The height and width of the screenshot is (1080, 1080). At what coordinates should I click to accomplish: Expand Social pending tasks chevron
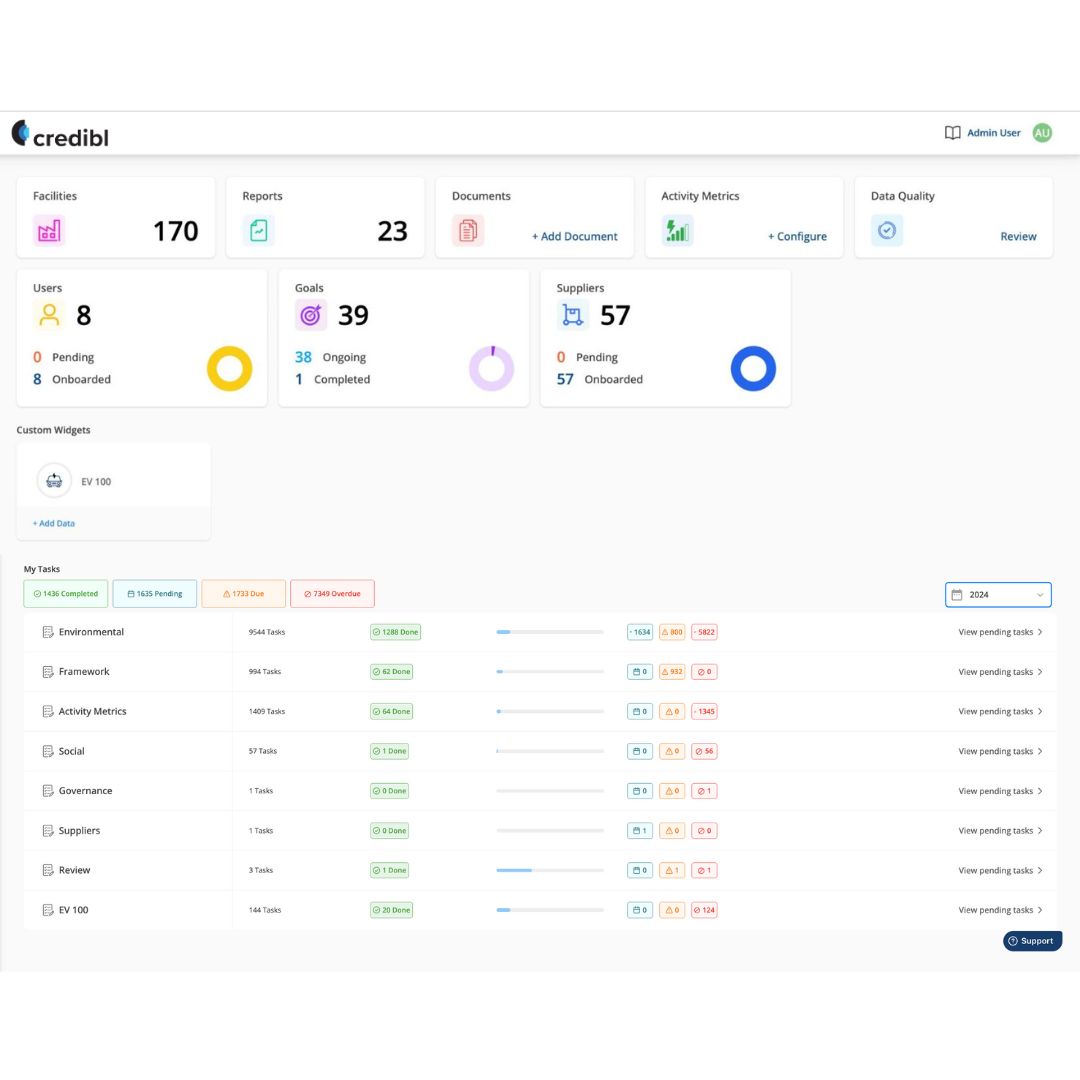click(x=1040, y=751)
